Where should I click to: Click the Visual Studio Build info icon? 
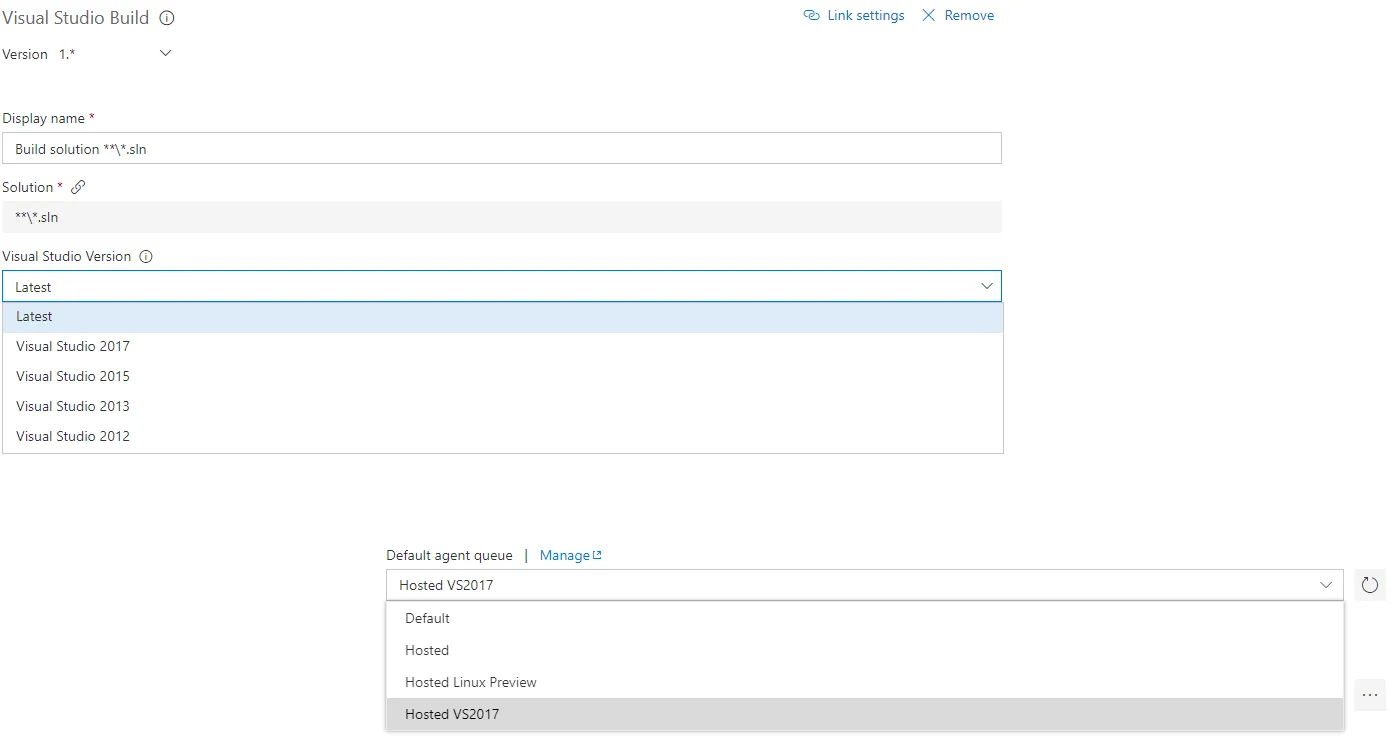pyautogui.click(x=167, y=18)
